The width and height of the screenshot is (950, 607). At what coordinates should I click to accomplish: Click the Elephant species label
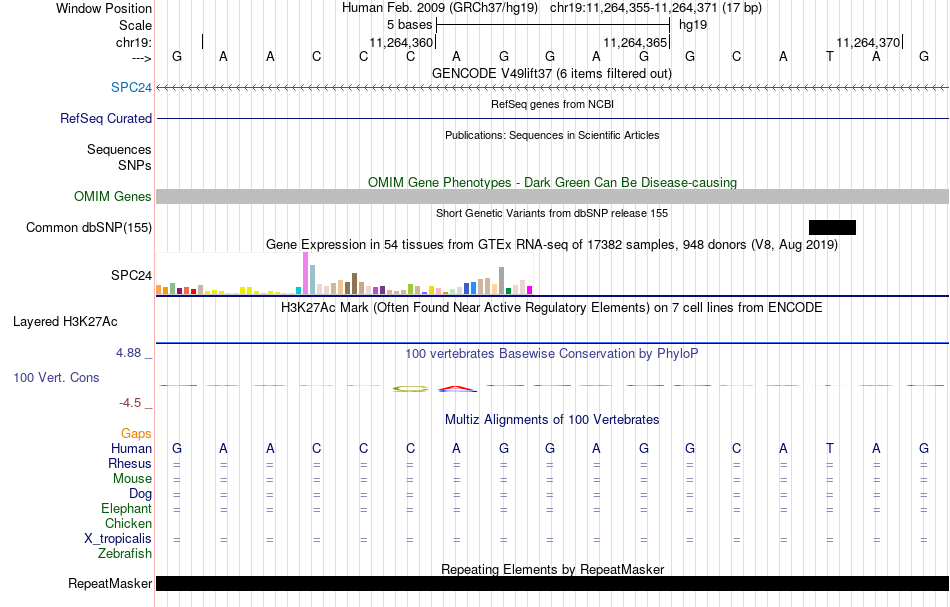[126, 508]
